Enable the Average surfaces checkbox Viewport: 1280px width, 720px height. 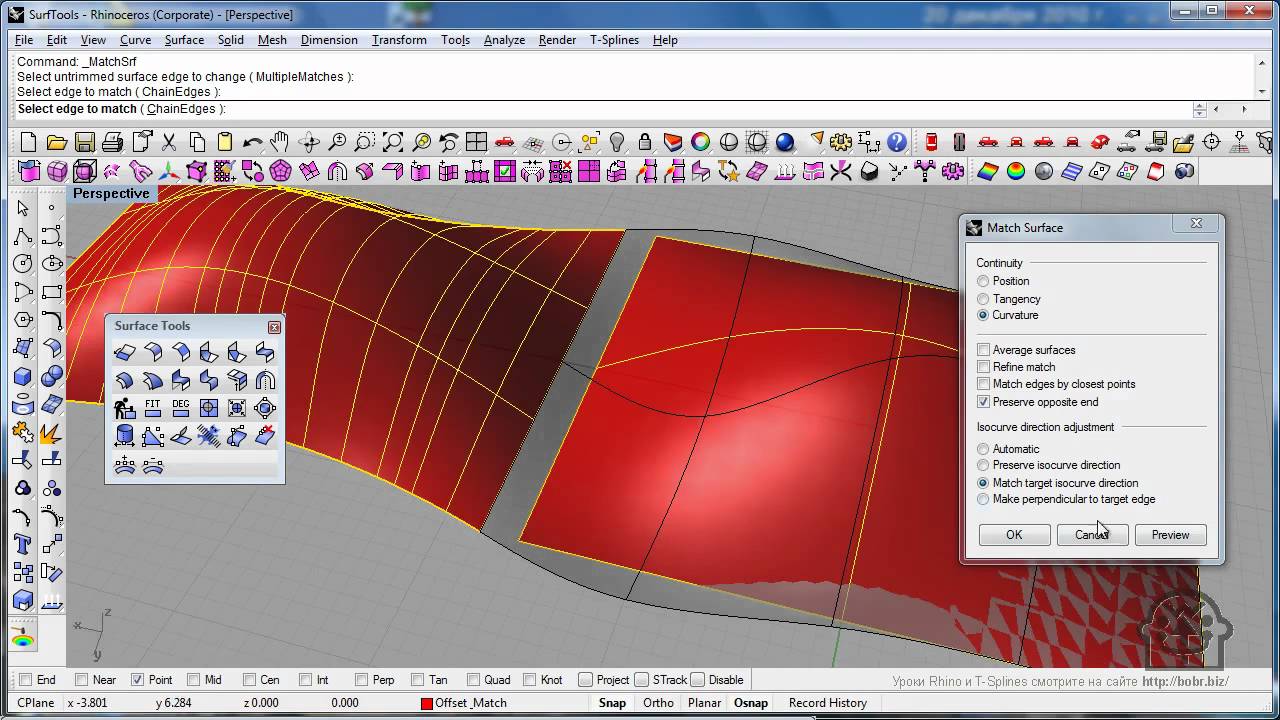pyautogui.click(x=984, y=350)
